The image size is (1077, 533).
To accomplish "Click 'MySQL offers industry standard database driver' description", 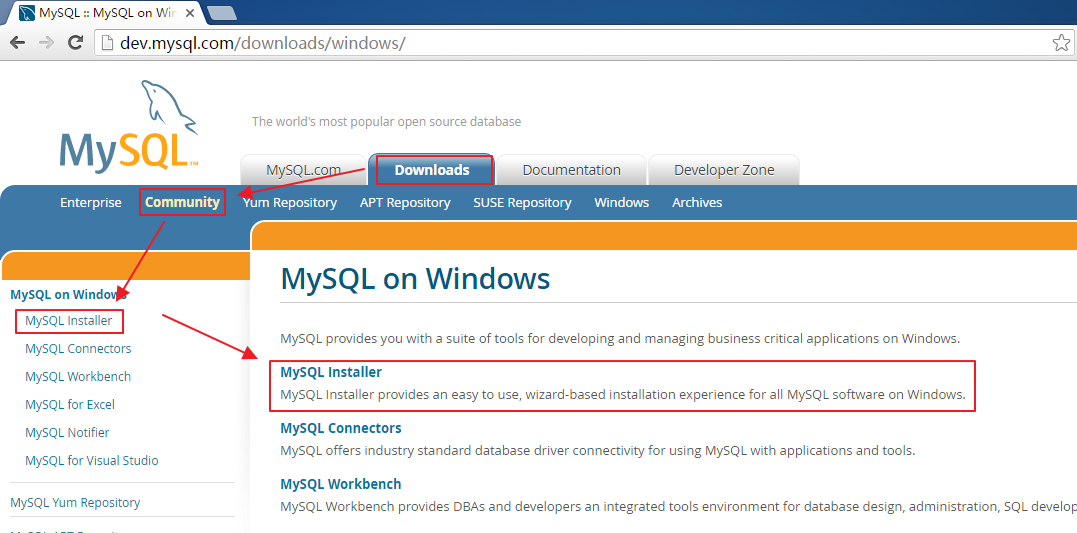I will click(x=598, y=451).
